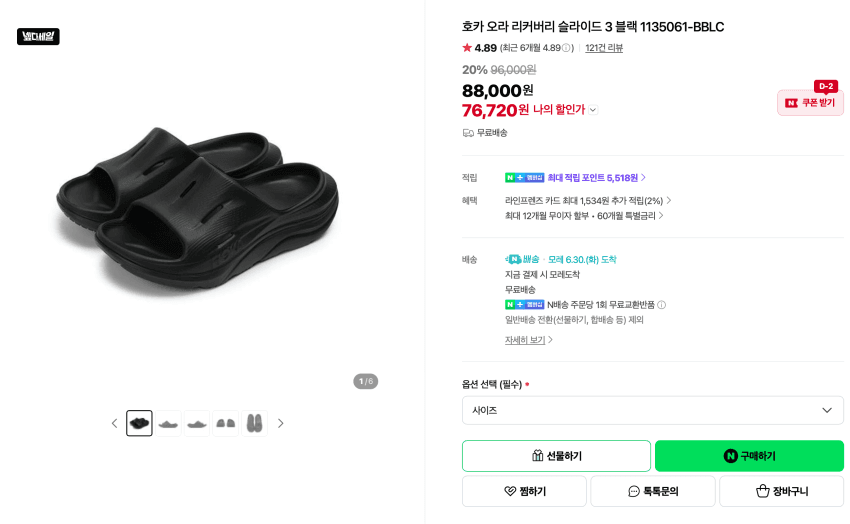The width and height of the screenshot is (850, 524).
Task: Click the free shipping truck icon
Action: pyautogui.click(x=468, y=133)
